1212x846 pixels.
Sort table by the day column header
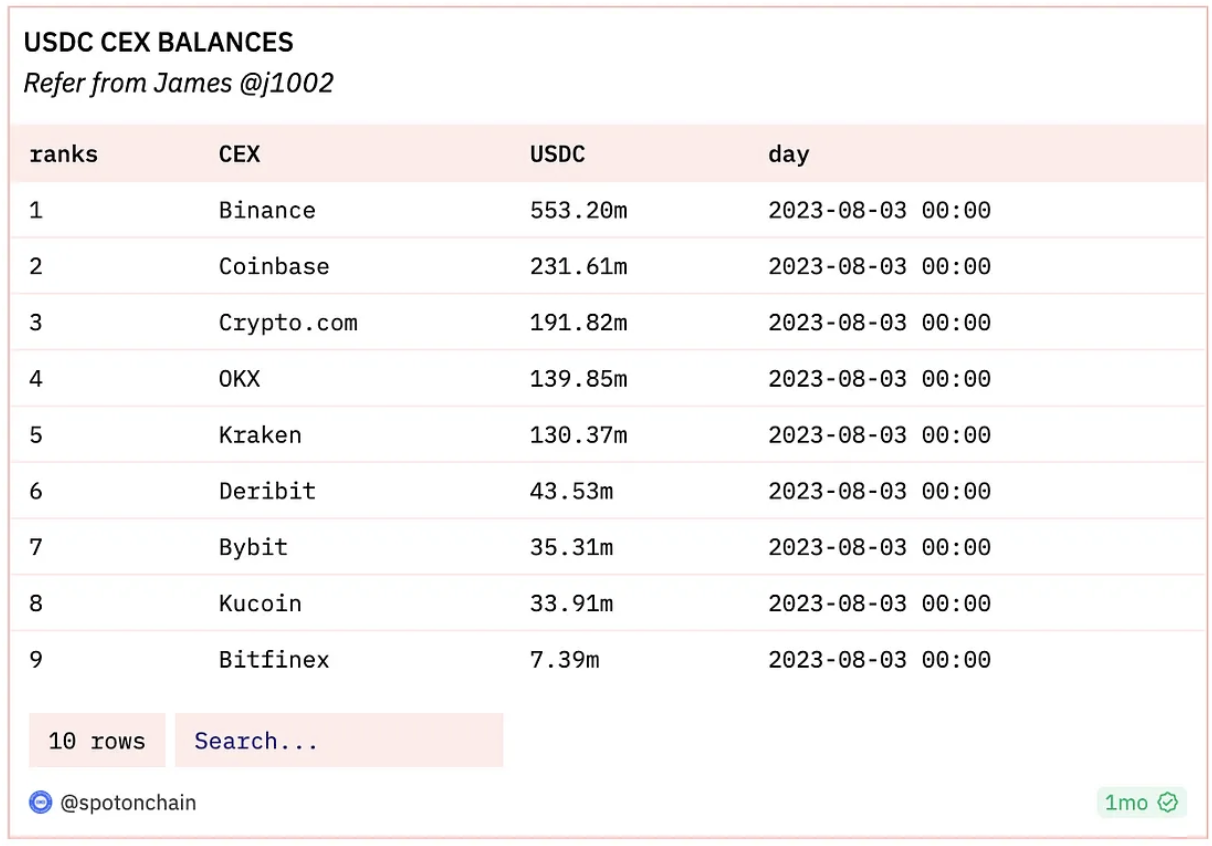[789, 154]
